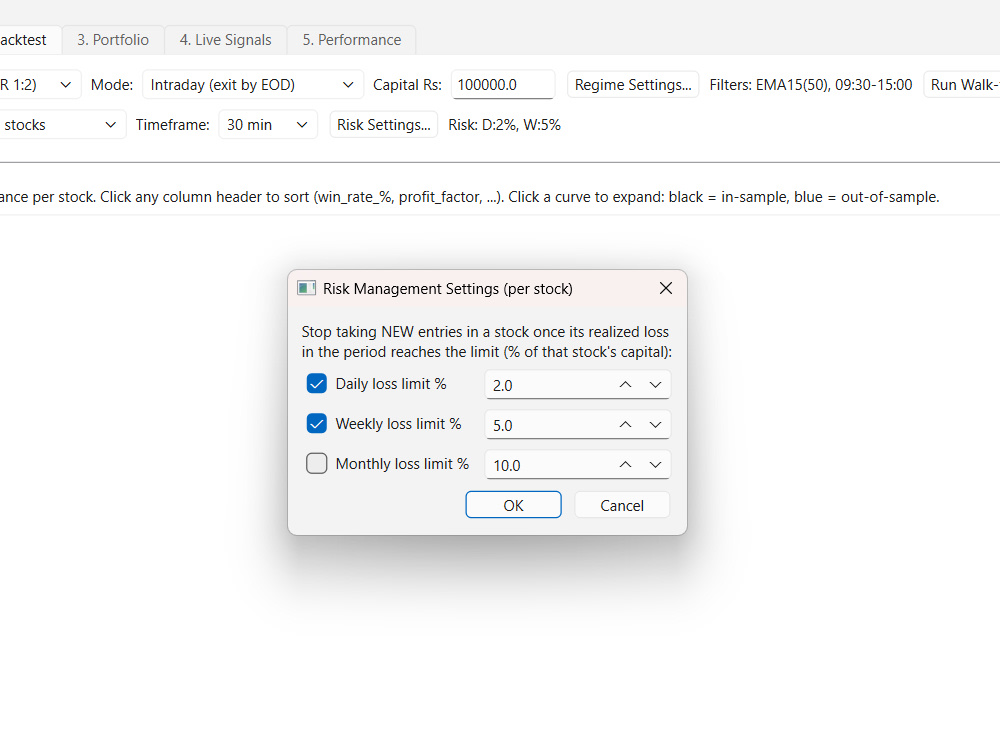The height and width of the screenshot is (750, 1000).
Task: Decrease the Daily loss limit value
Action: [x=655, y=385]
